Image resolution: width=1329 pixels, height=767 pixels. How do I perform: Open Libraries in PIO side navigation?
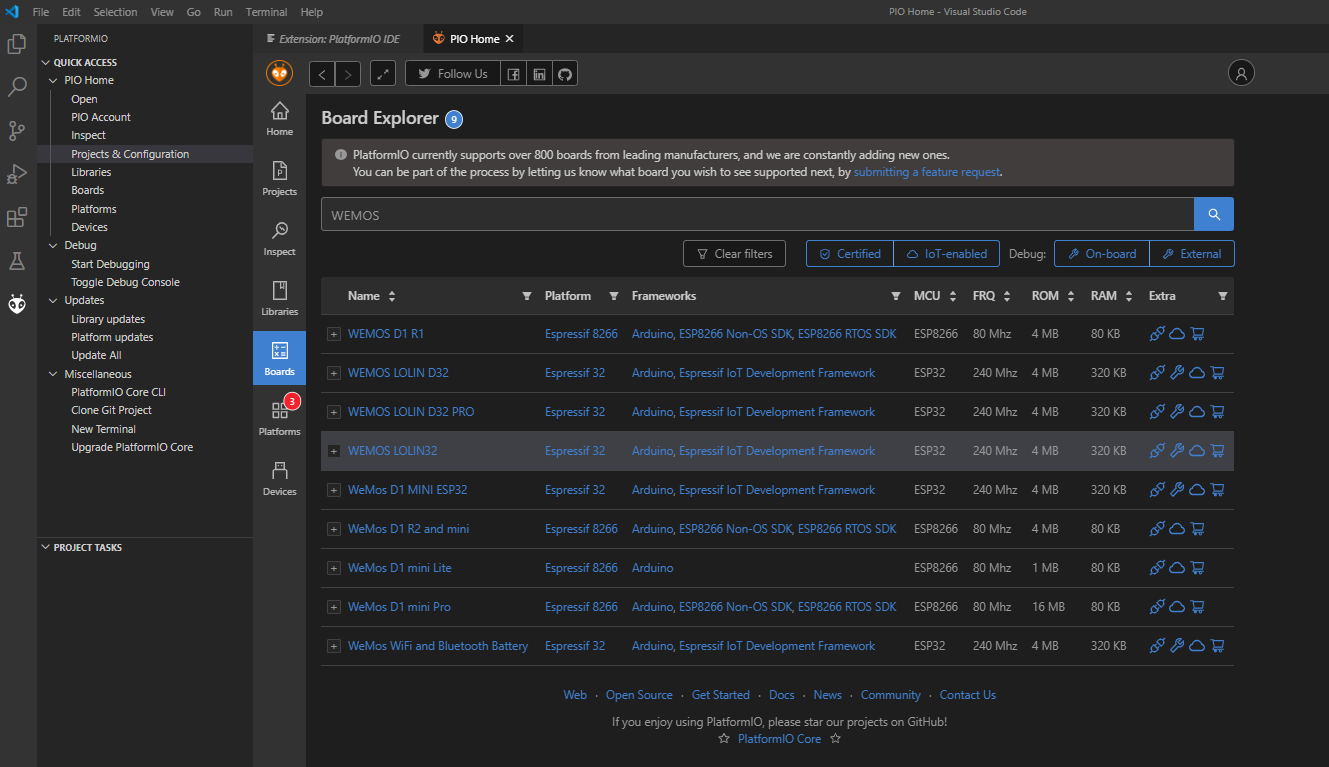280,299
